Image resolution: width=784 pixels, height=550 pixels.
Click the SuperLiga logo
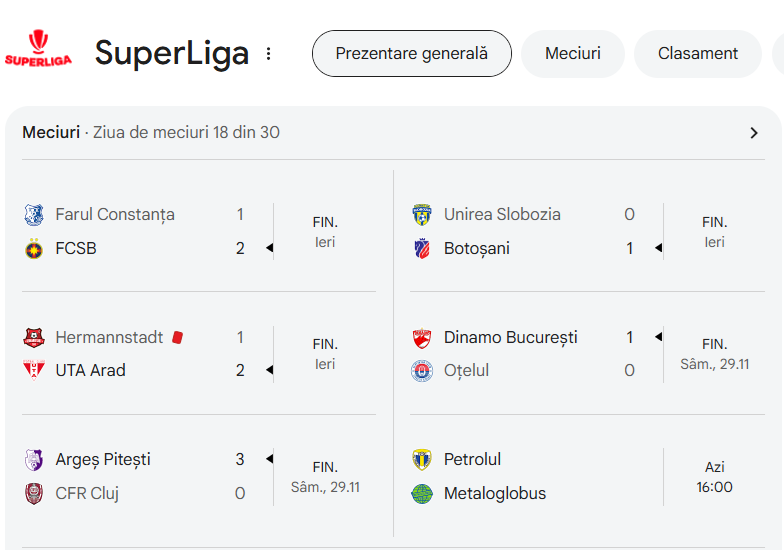38,48
